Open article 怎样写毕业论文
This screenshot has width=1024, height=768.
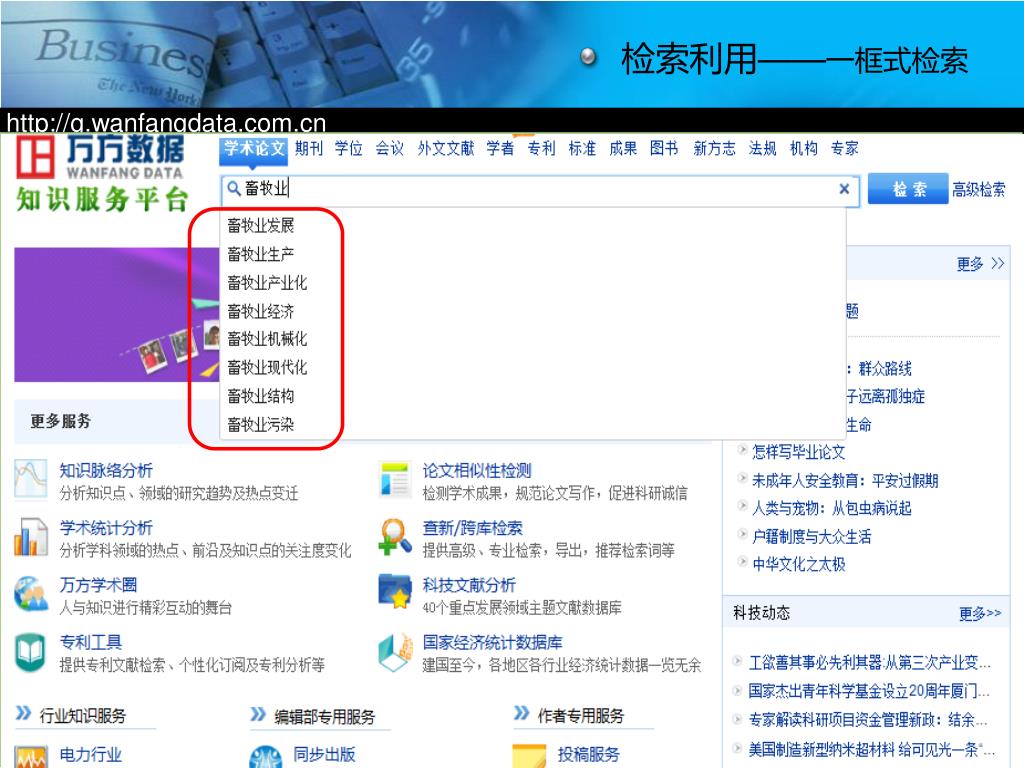[799, 452]
